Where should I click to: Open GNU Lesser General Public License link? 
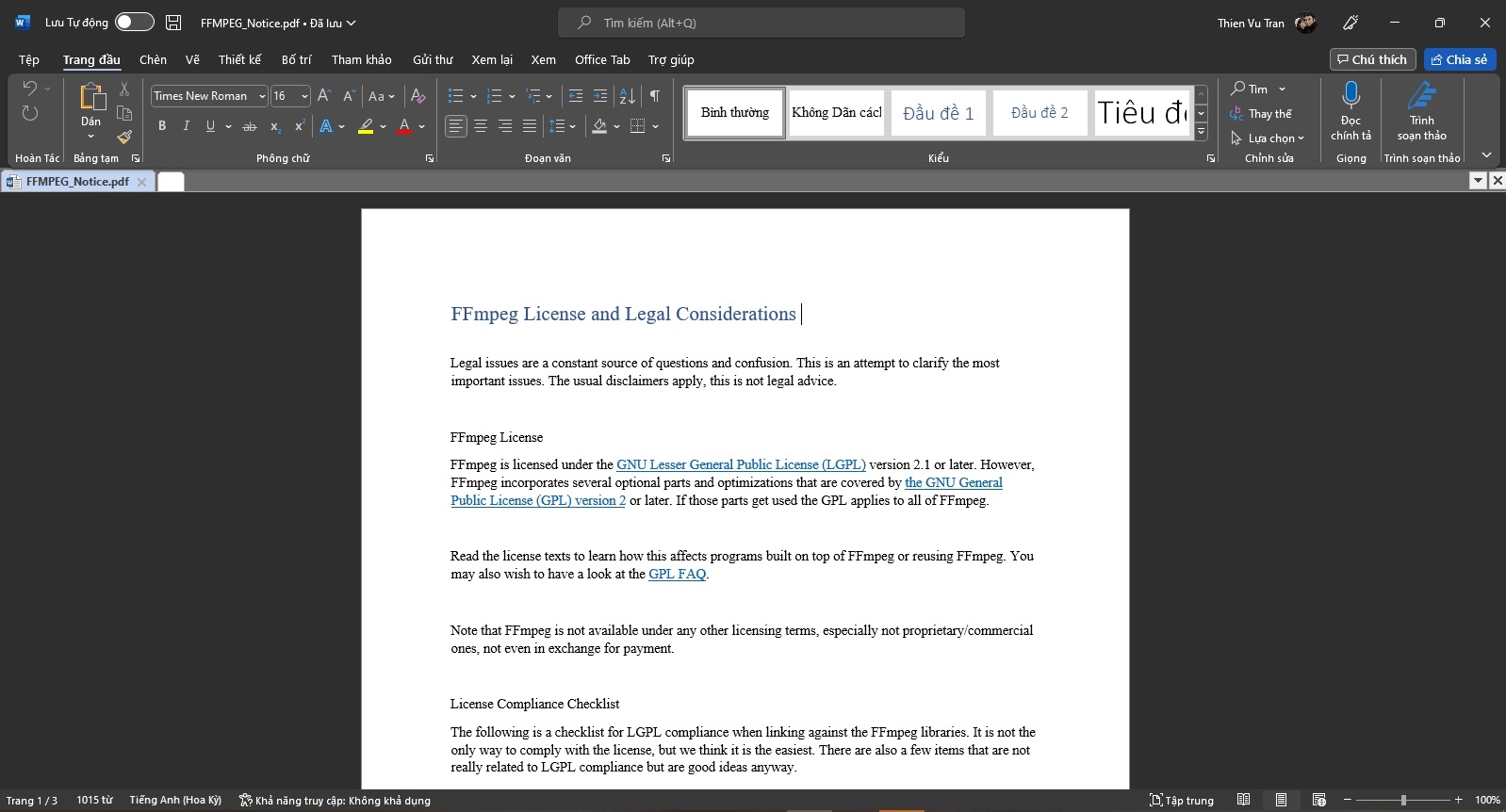click(741, 464)
